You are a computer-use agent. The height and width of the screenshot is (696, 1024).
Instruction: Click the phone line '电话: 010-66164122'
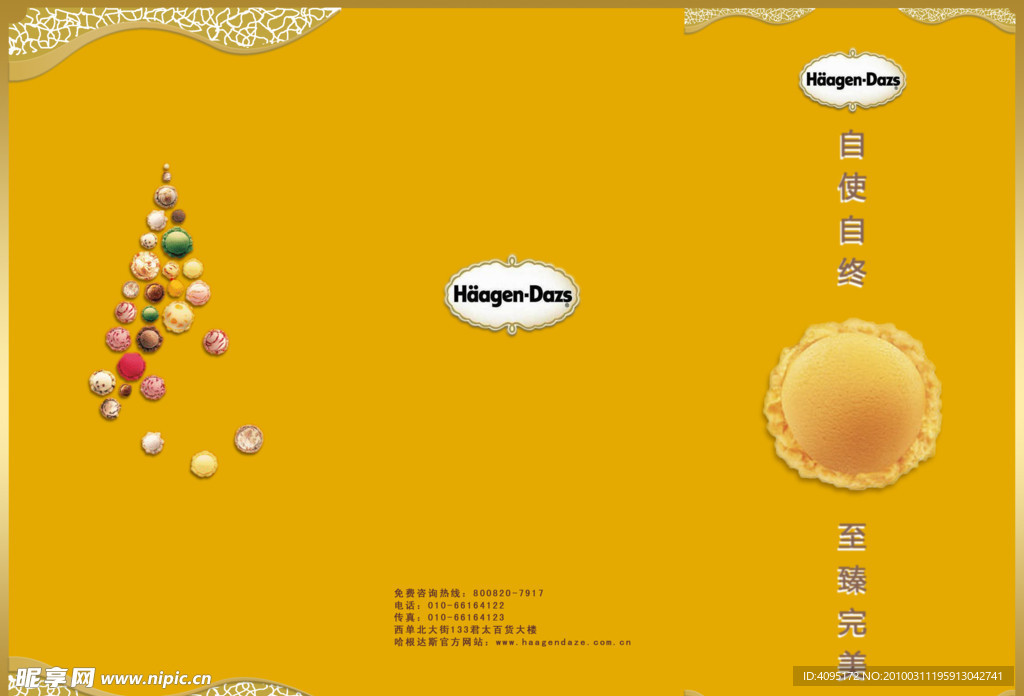click(449, 605)
